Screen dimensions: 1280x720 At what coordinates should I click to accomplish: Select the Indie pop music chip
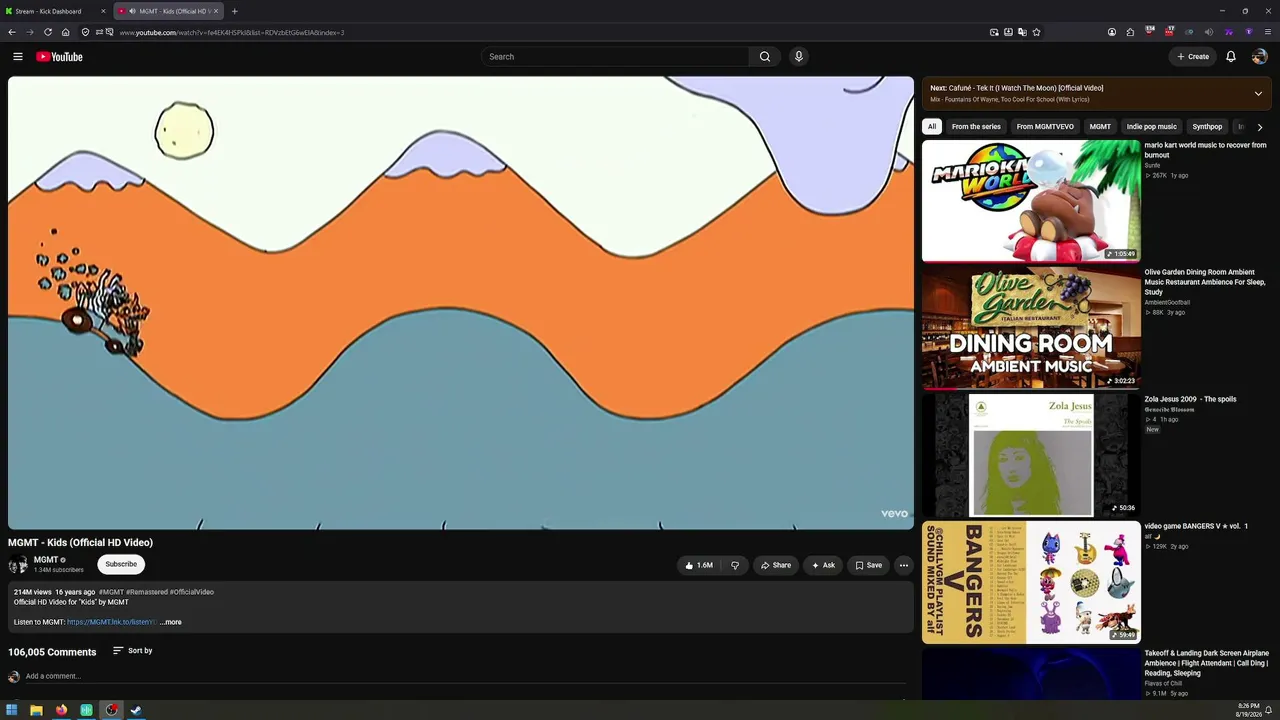[1152, 127]
